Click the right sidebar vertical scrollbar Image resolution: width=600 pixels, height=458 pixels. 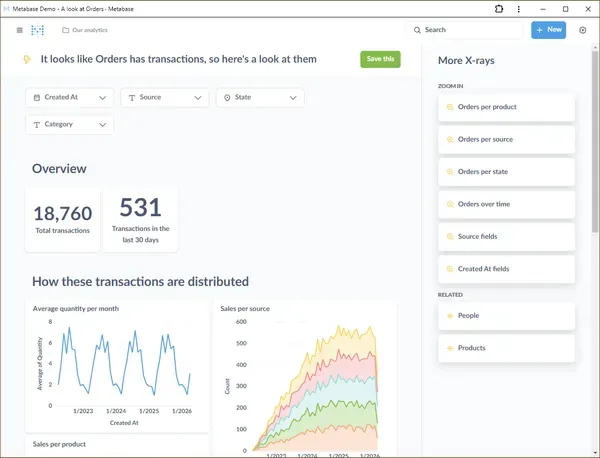595,141
